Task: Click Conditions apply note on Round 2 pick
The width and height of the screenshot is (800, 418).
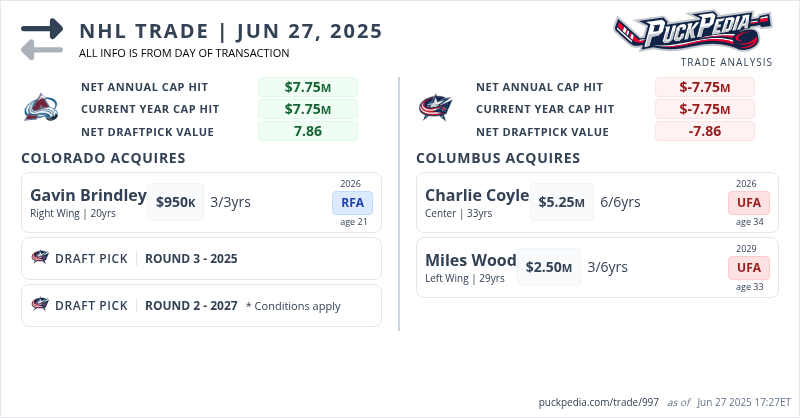Action: coord(293,305)
